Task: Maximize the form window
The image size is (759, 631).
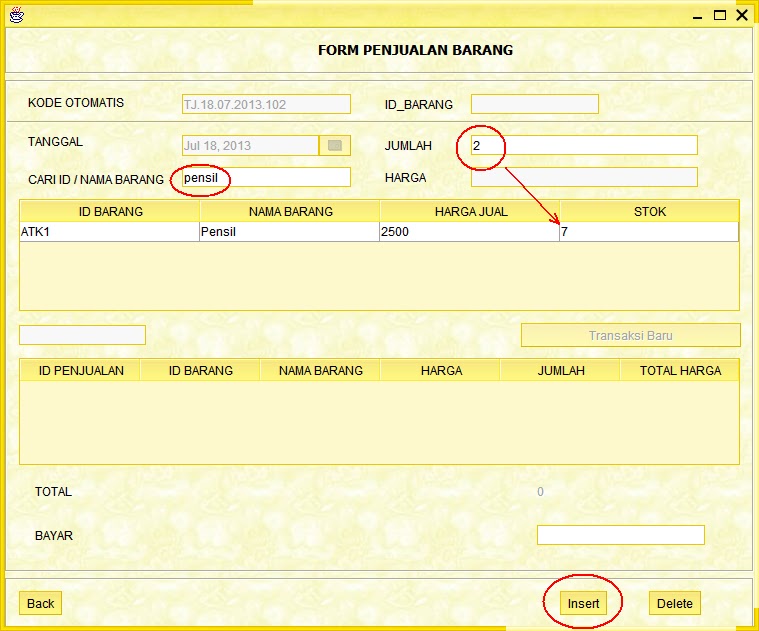Action: tap(720, 15)
